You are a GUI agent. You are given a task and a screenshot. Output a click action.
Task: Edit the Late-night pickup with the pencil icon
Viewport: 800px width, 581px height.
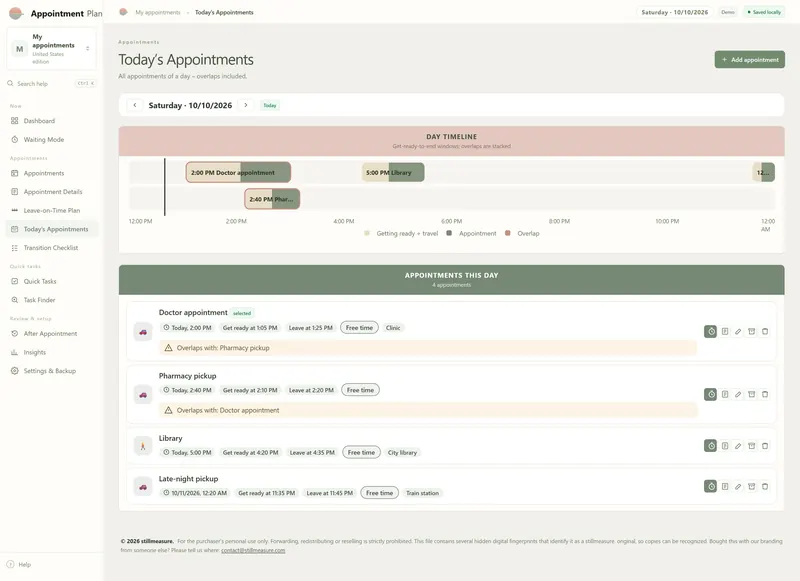click(x=738, y=487)
